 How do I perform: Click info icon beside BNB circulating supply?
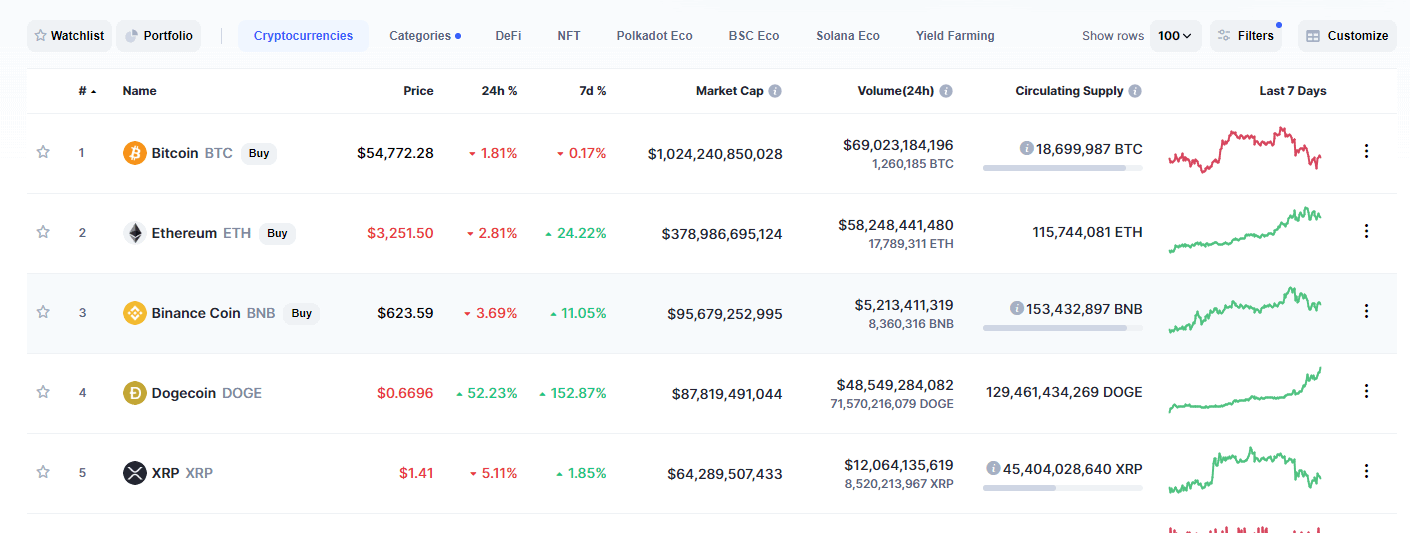pos(1016,308)
